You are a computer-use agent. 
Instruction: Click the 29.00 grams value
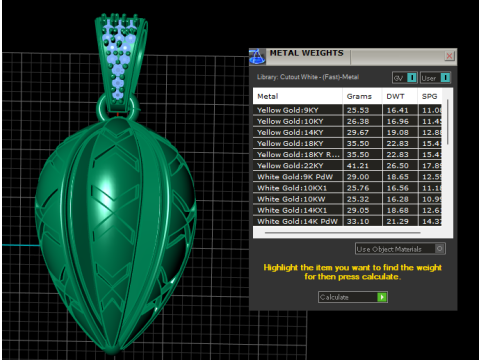click(x=358, y=177)
